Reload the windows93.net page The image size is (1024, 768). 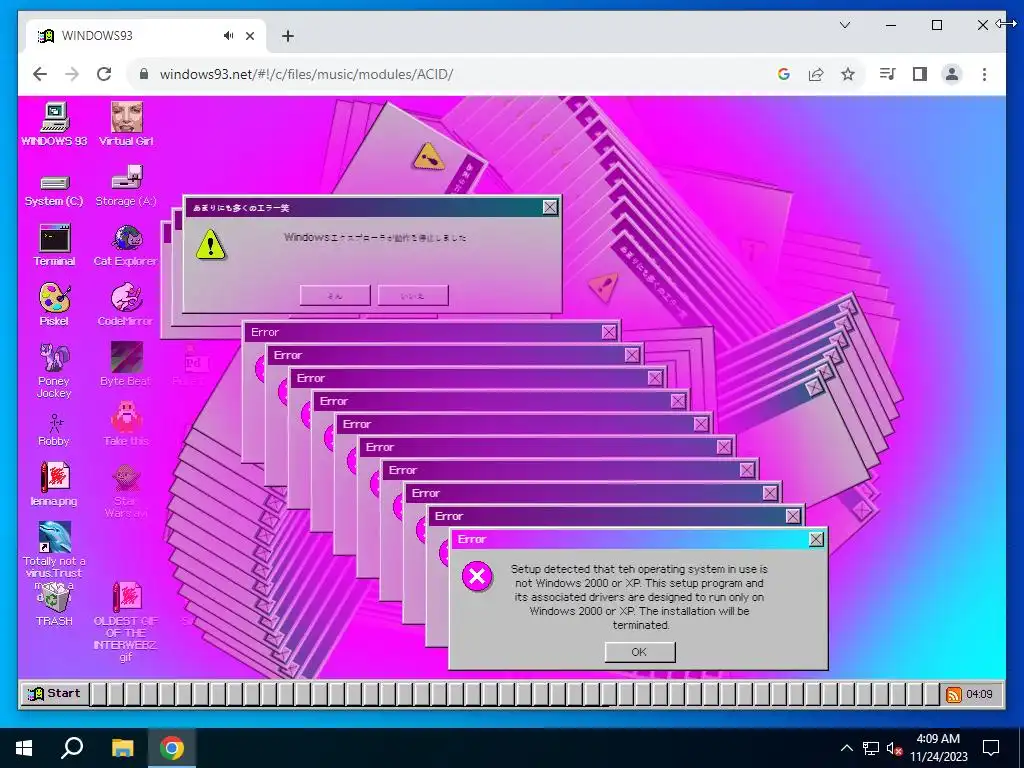[104, 74]
